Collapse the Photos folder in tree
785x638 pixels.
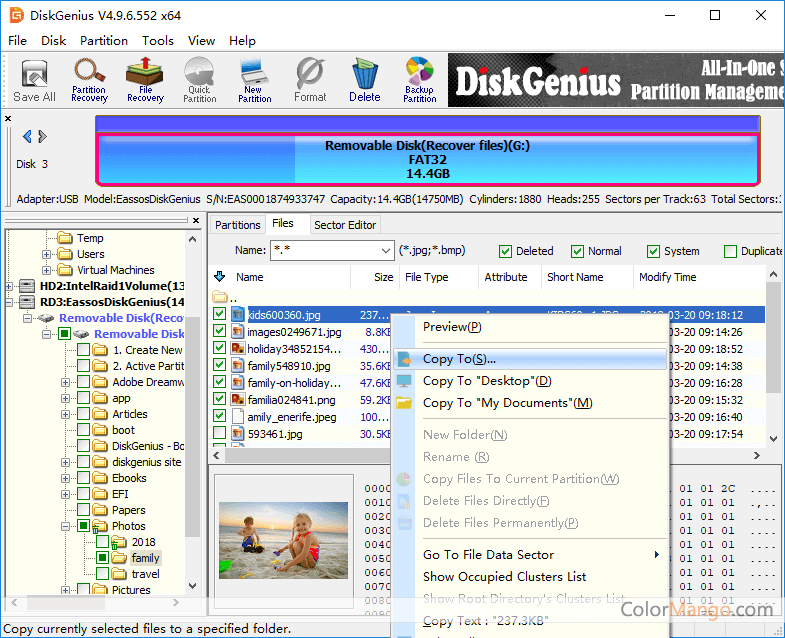pos(67,526)
